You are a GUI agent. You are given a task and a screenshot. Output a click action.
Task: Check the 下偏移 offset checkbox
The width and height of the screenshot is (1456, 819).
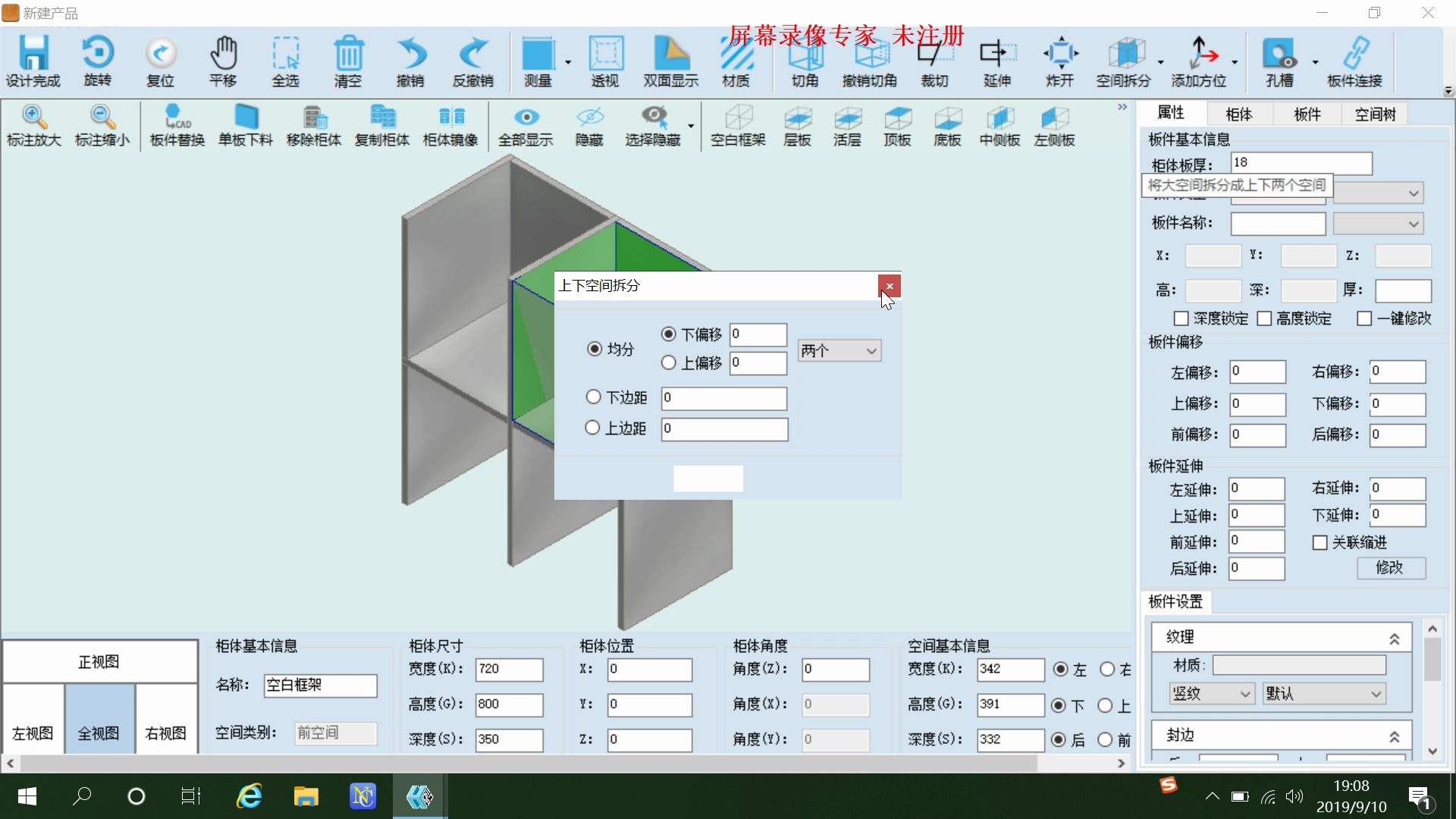click(x=669, y=334)
